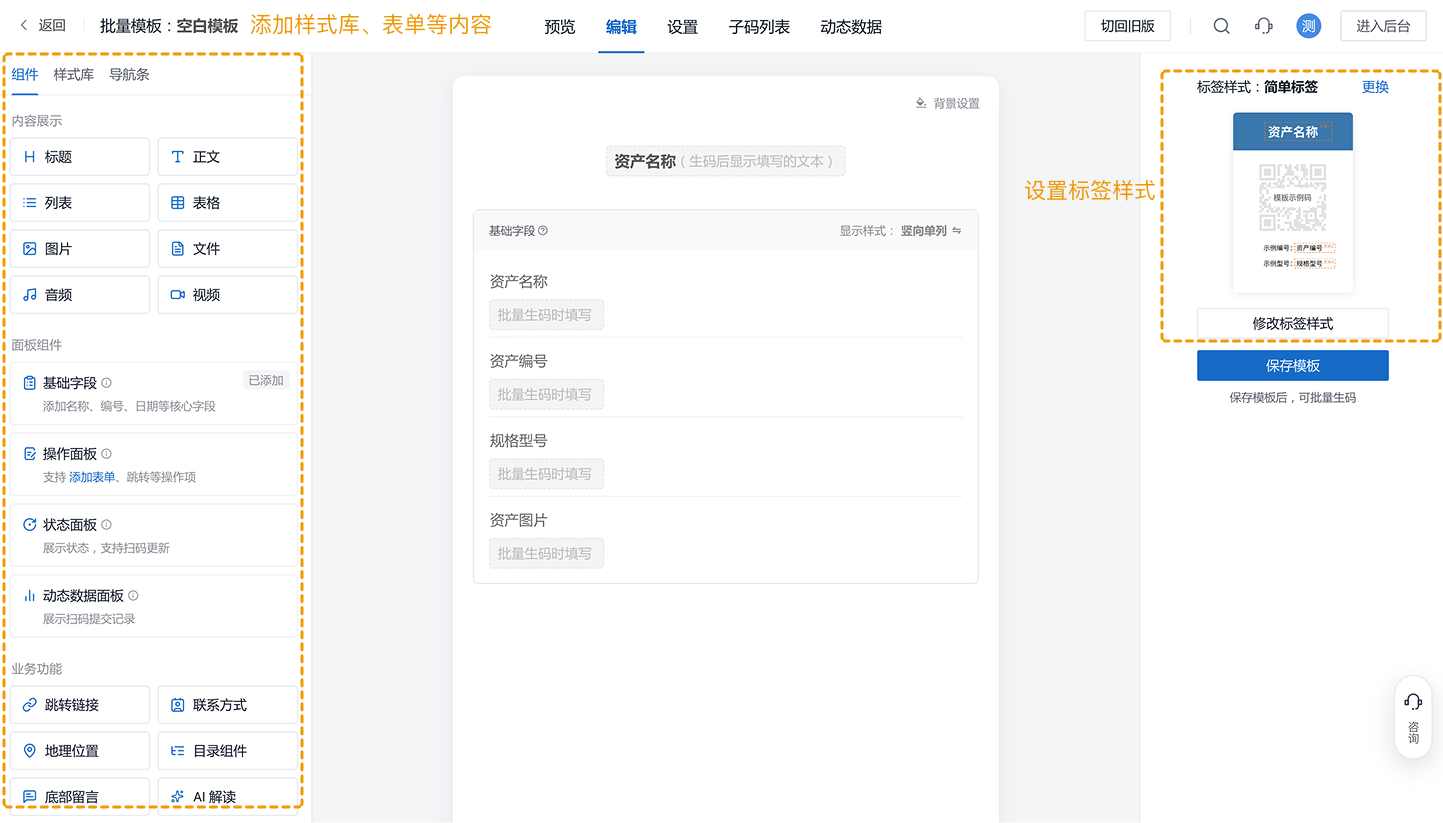Click 更换 to change label style

point(1375,87)
